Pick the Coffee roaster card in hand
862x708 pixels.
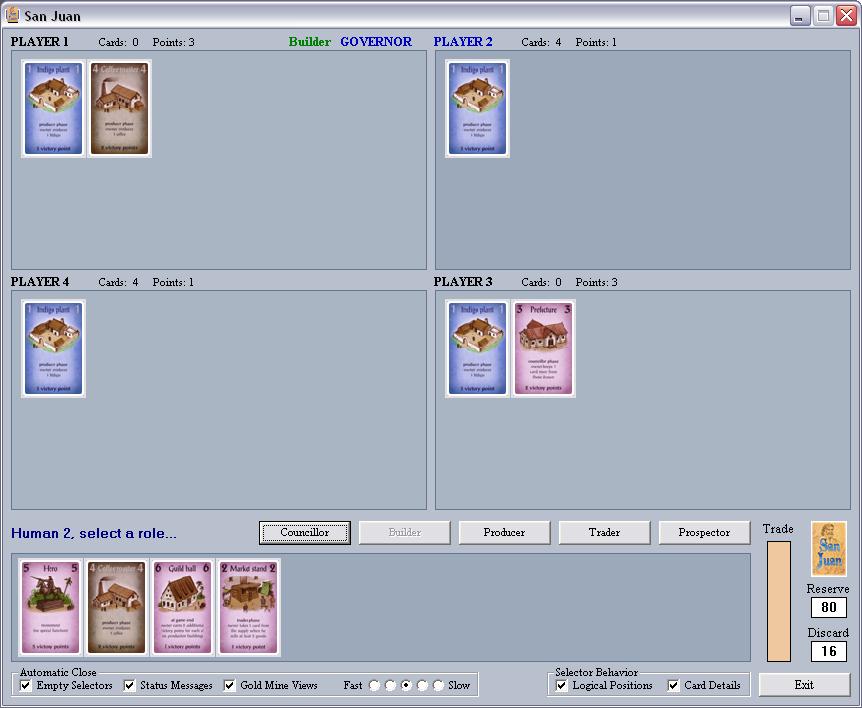[117, 607]
